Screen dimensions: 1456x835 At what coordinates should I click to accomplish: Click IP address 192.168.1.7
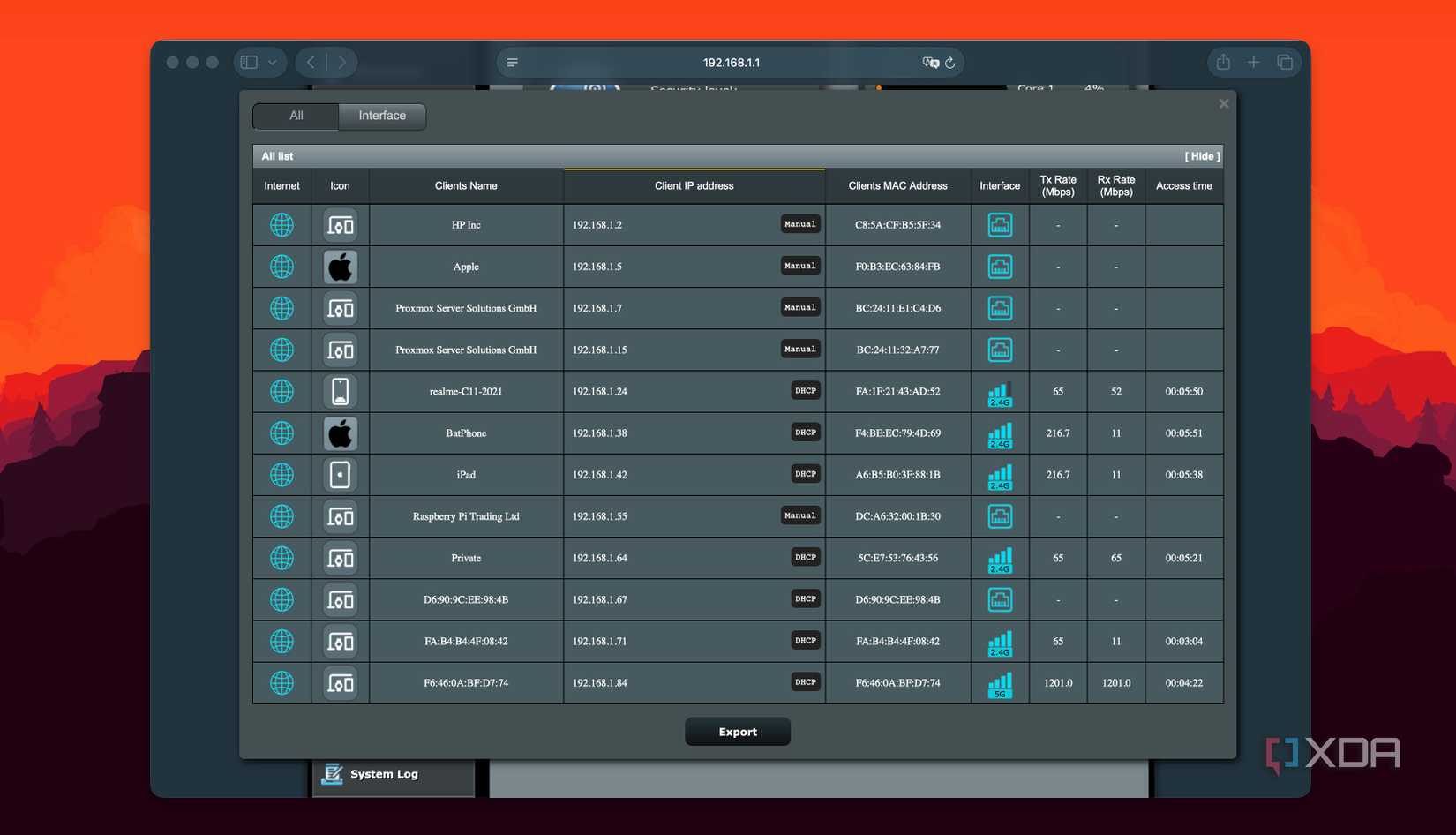coord(597,308)
